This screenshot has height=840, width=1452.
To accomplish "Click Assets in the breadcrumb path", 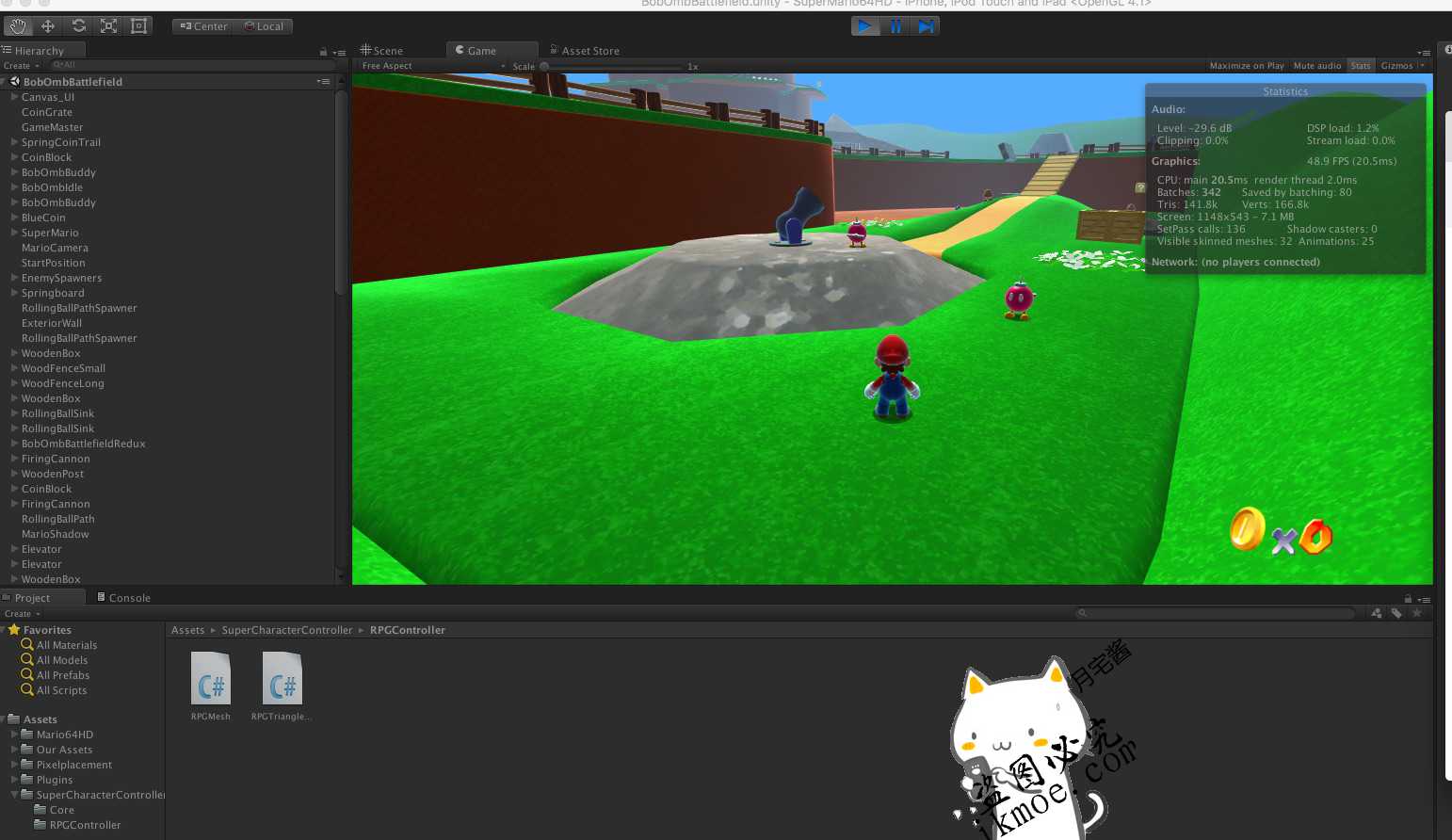I will pyautogui.click(x=187, y=630).
